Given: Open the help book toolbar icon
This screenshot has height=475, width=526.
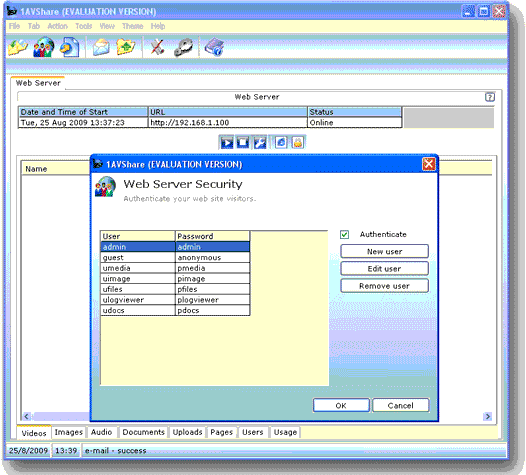Looking at the screenshot, I should (x=214, y=47).
